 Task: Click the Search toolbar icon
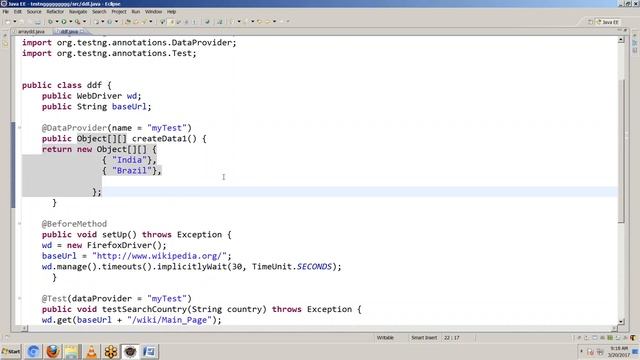coord(143,22)
